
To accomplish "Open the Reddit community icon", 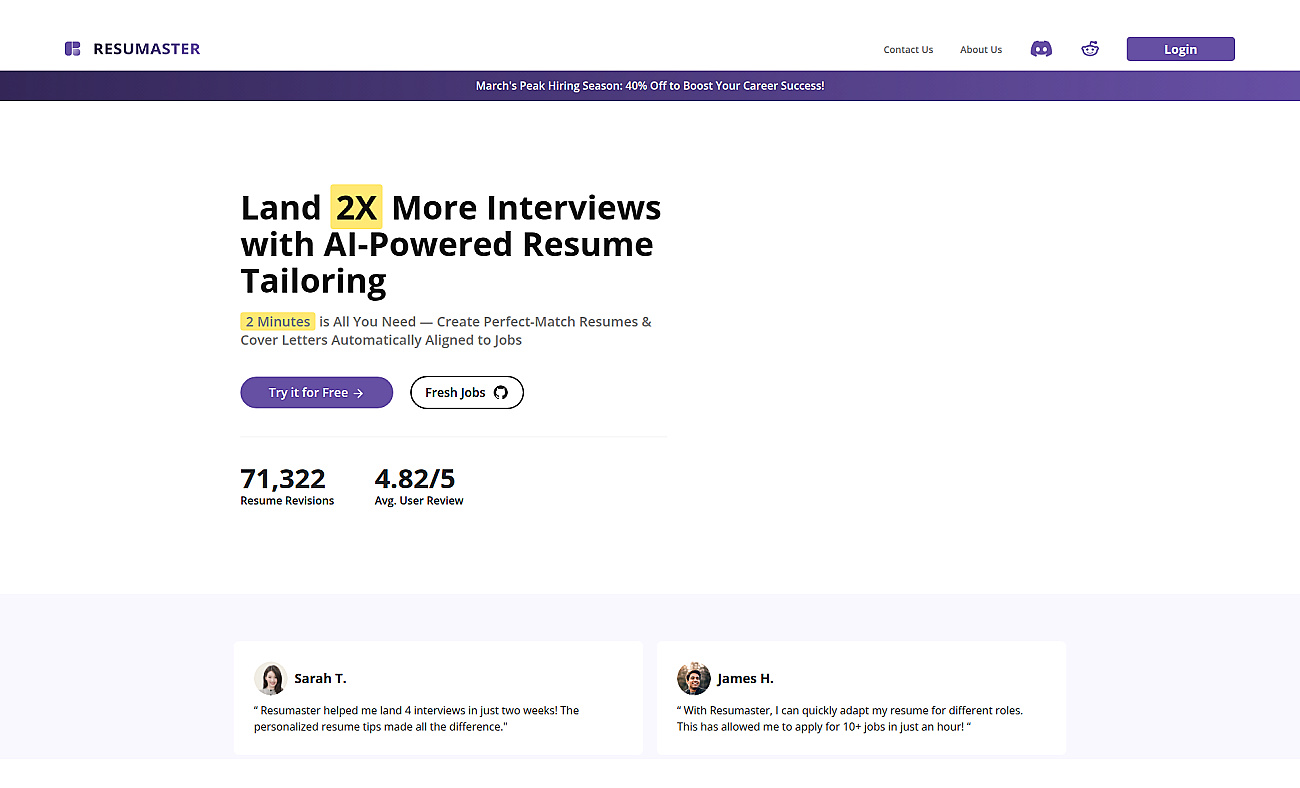I will pyautogui.click(x=1090, y=49).
